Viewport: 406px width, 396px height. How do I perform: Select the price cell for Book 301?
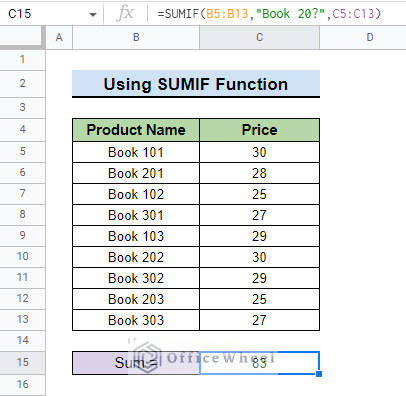tap(259, 215)
